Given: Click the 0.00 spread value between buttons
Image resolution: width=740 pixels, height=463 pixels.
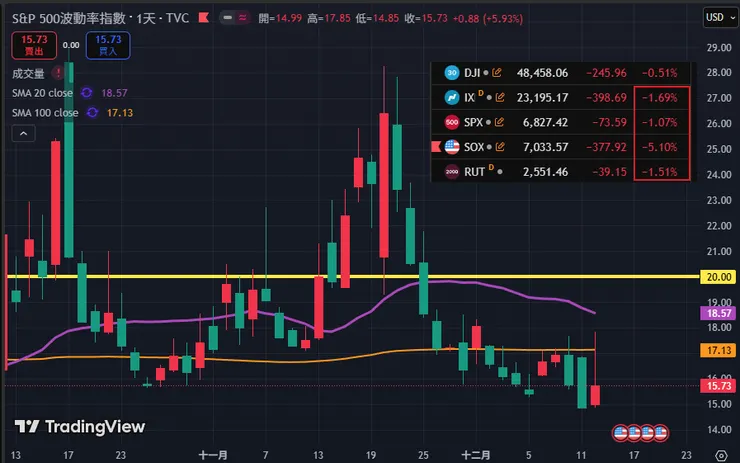Looking at the screenshot, I should click(71, 45).
